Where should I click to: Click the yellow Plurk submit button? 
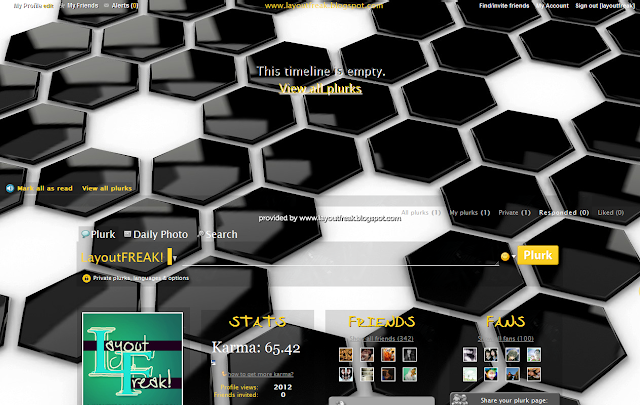click(x=538, y=255)
